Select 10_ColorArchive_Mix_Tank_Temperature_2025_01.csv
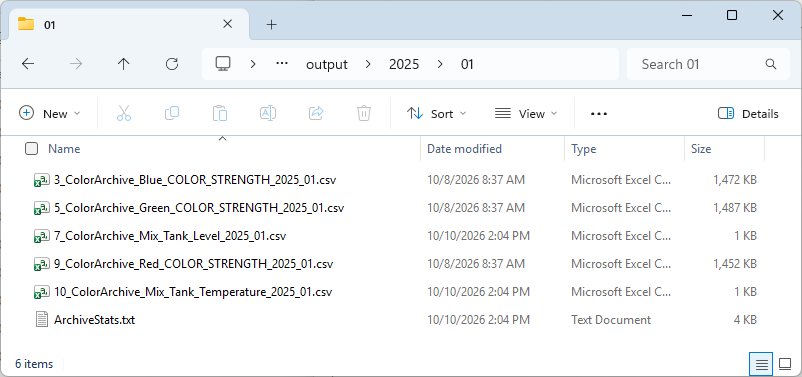 [x=193, y=292]
